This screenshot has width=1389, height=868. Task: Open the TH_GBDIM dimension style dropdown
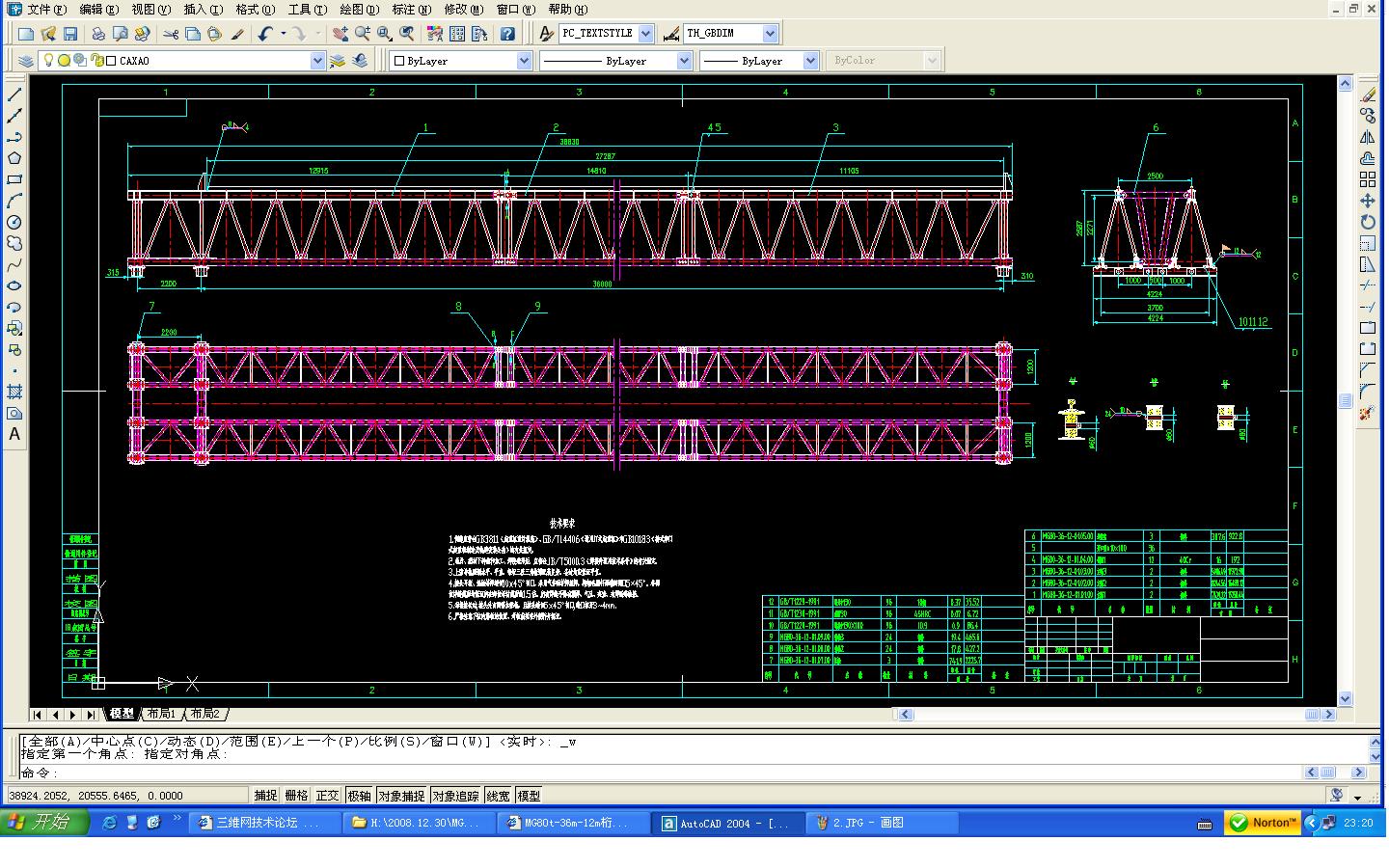tap(770, 34)
